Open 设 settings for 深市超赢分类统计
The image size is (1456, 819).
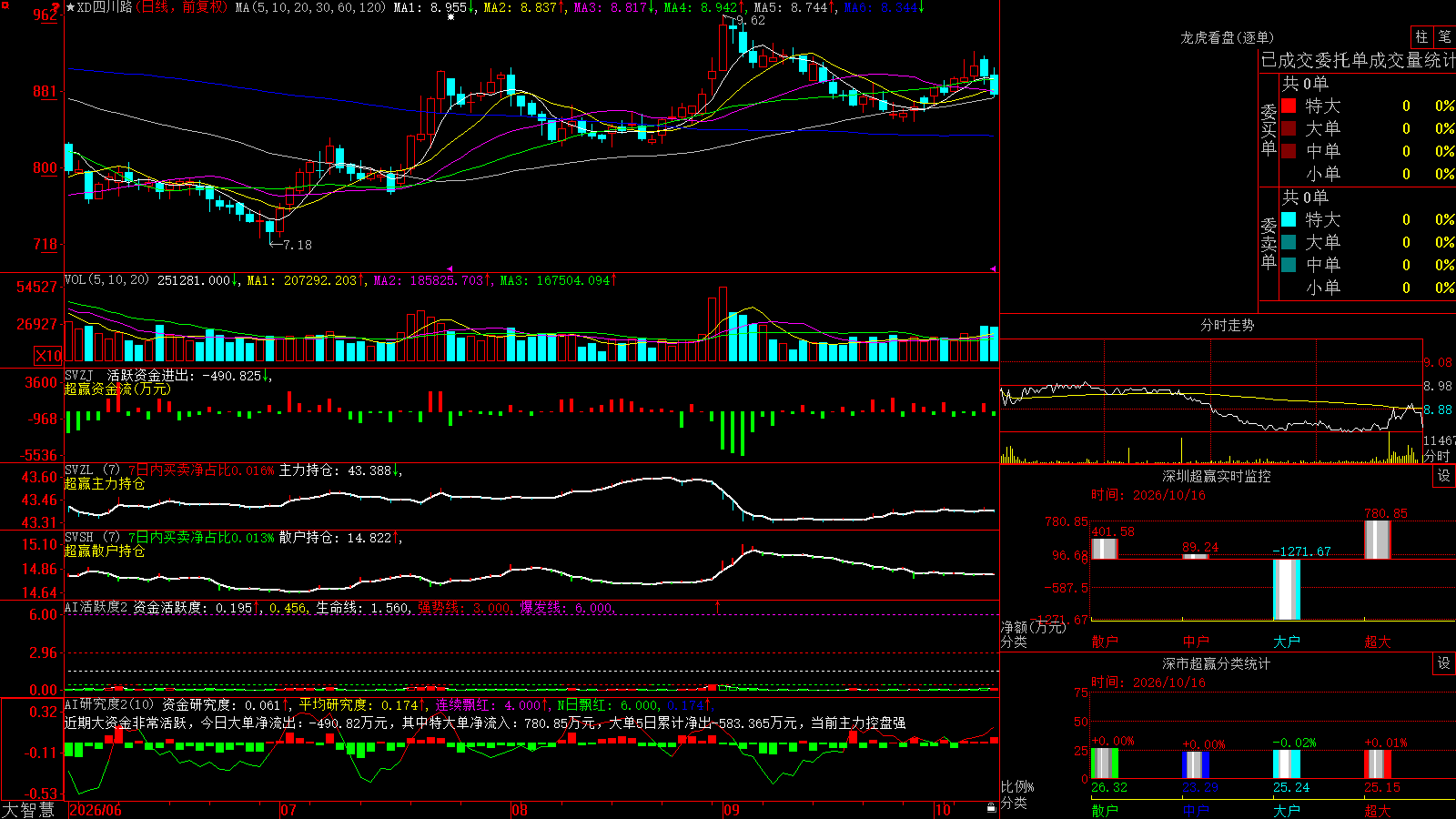tap(1444, 663)
